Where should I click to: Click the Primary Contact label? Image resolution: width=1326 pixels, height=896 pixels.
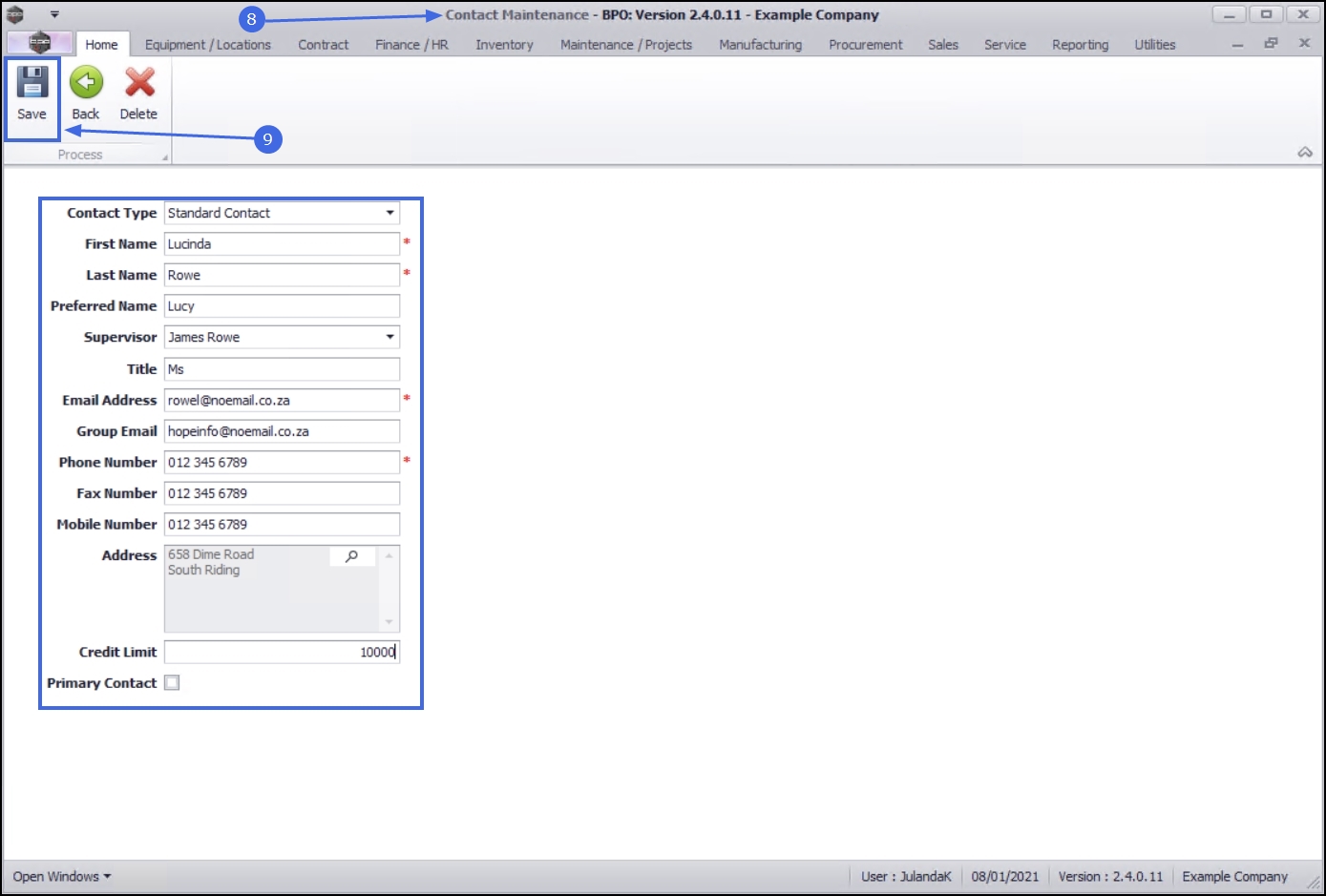pos(102,683)
